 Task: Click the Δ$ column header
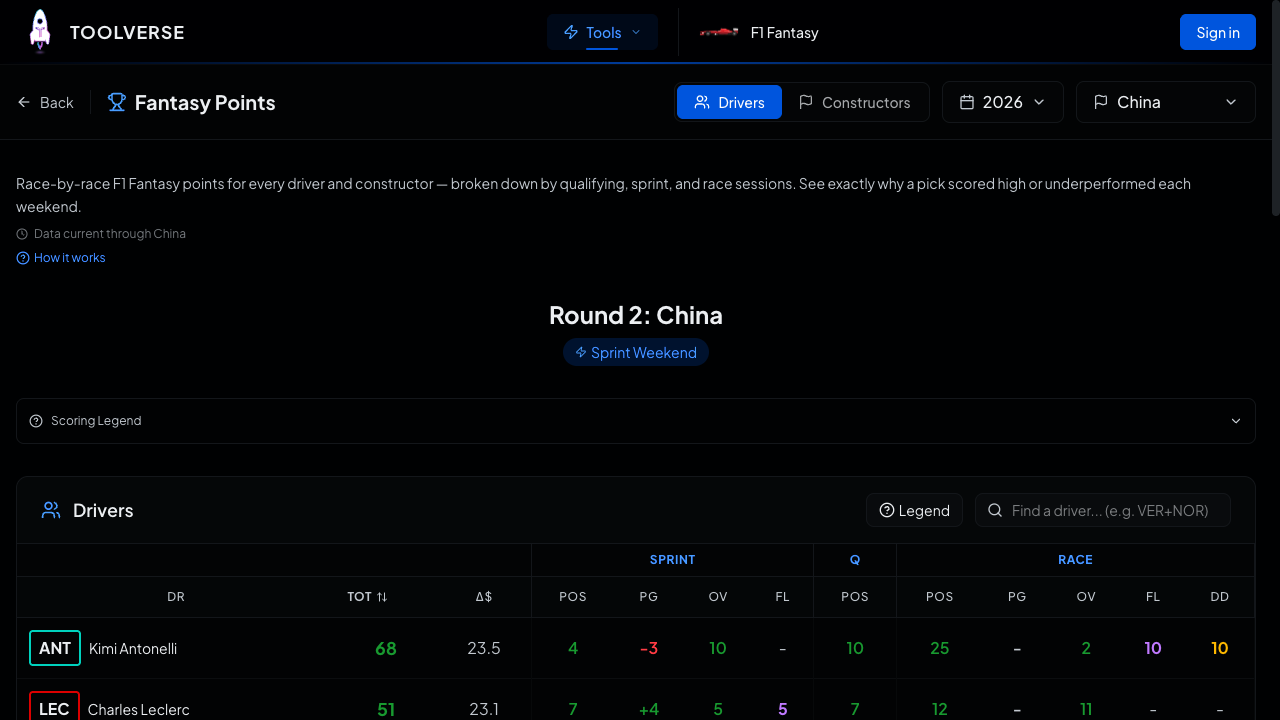pyautogui.click(x=484, y=596)
